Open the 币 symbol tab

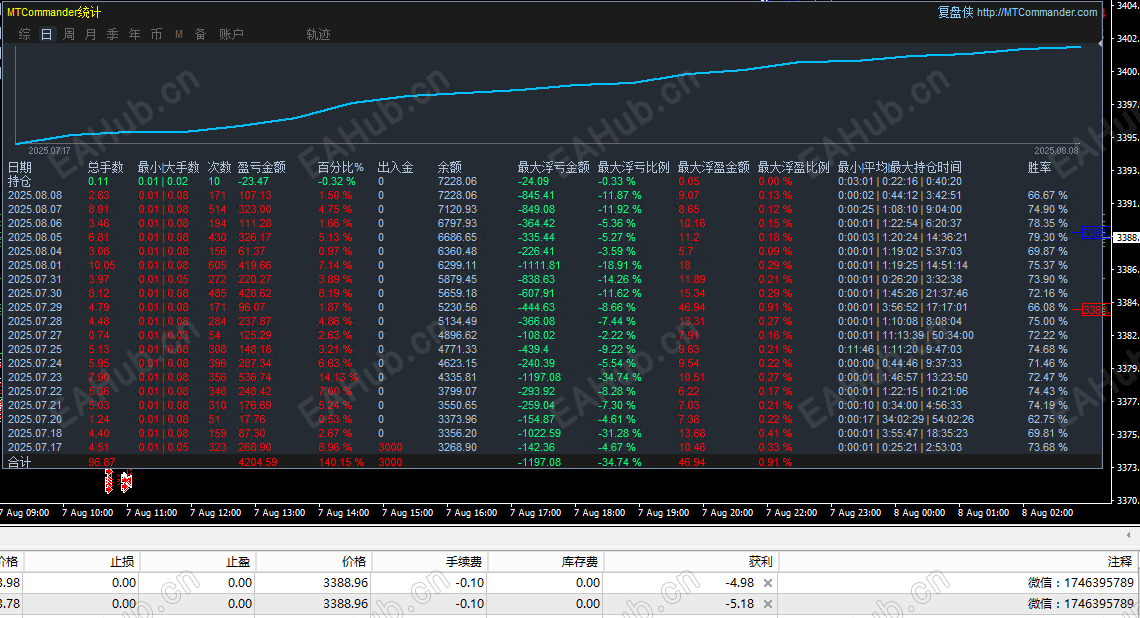(156, 34)
